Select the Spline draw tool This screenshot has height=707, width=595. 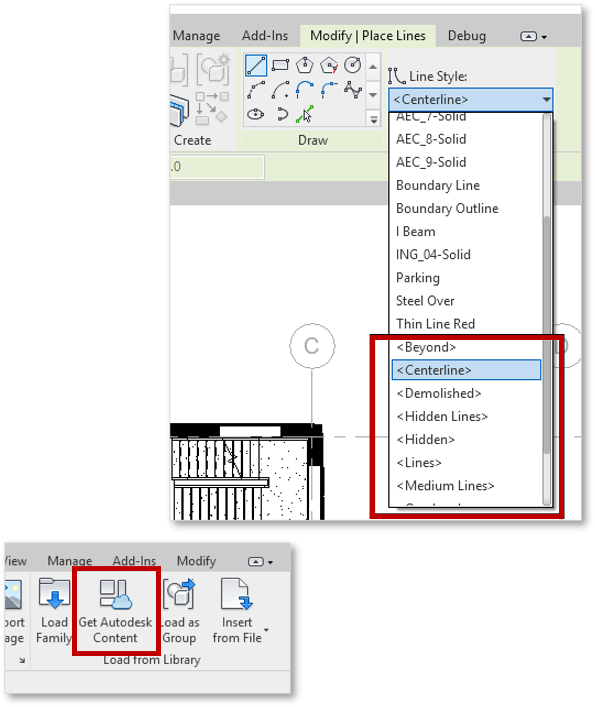coord(353,90)
